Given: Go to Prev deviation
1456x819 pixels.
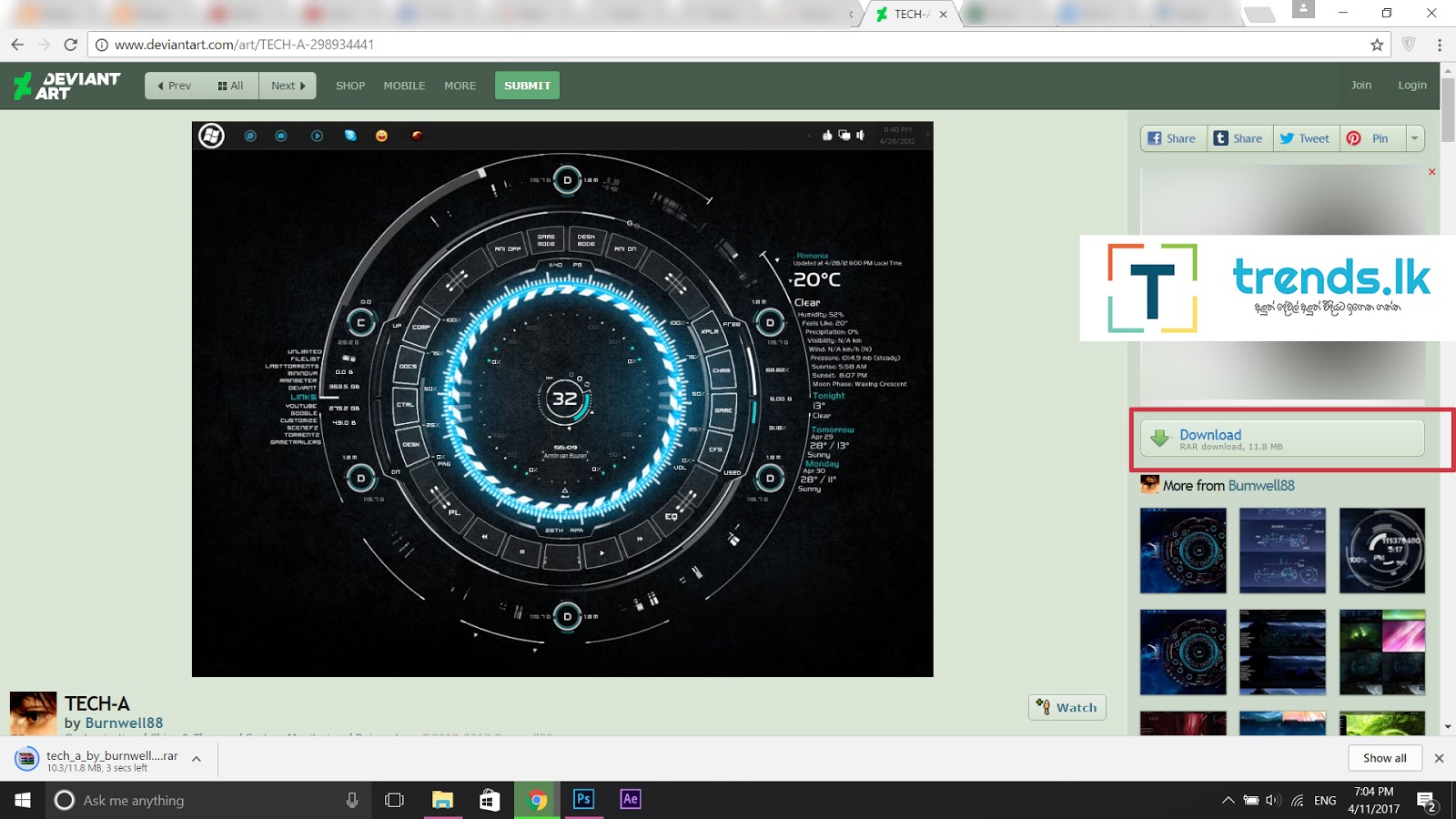Looking at the screenshot, I should point(175,86).
